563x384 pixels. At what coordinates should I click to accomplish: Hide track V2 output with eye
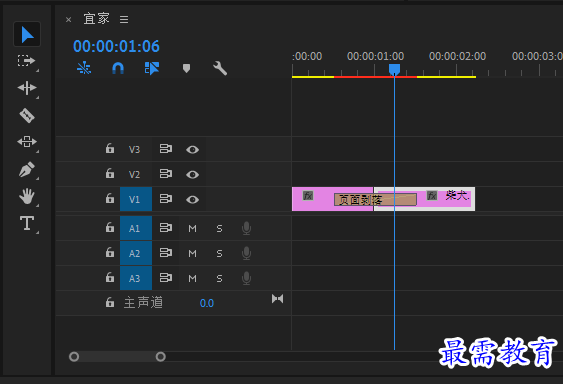pyautogui.click(x=192, y=175)
